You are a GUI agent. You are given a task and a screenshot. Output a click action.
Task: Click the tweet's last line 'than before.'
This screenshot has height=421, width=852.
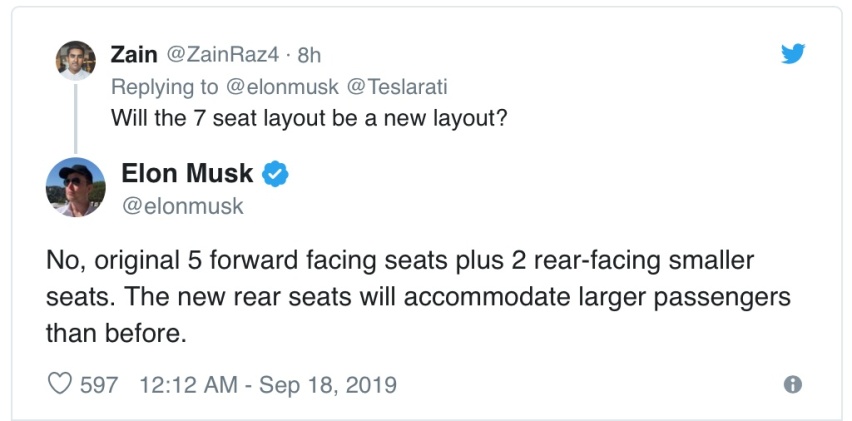coord(116,334)
